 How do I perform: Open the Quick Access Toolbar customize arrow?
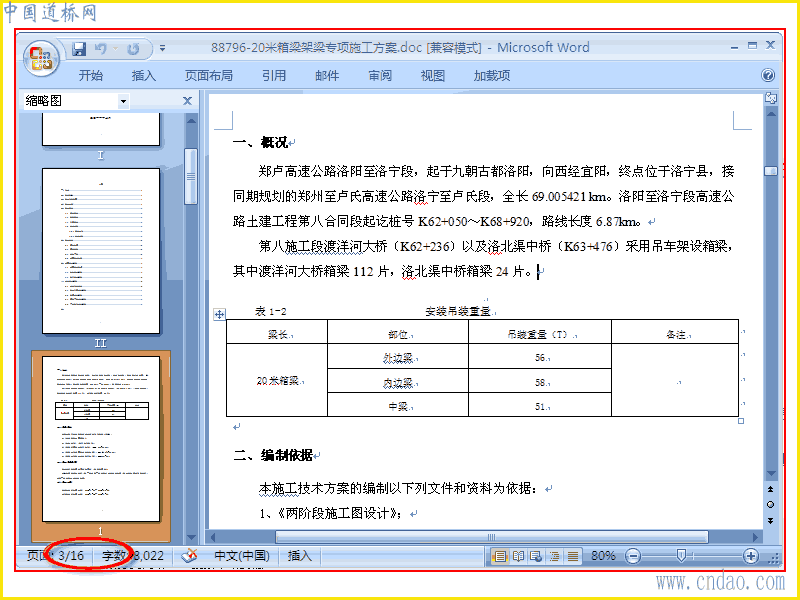162,49
